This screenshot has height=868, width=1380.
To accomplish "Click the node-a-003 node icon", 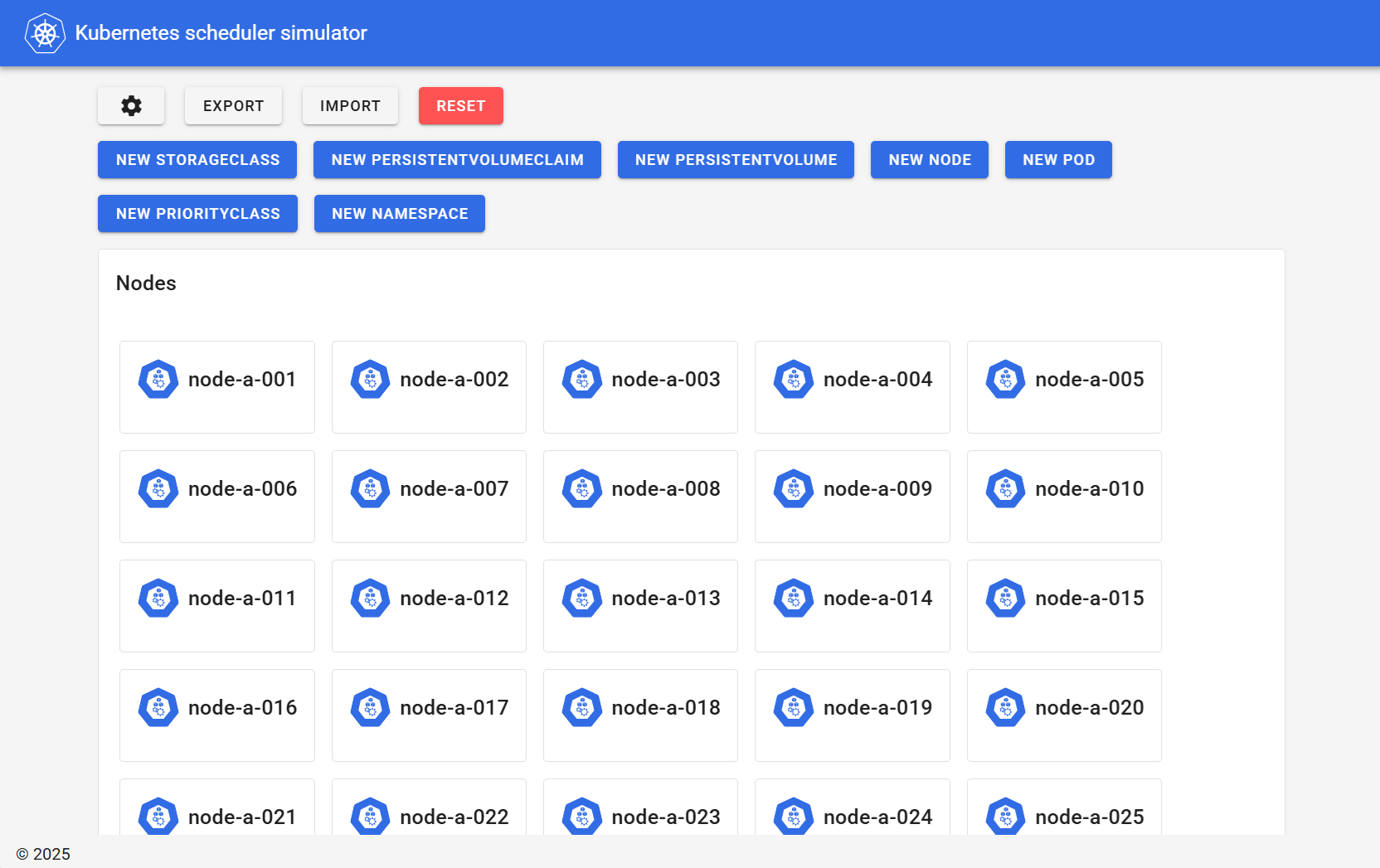I will pos(582,380).
